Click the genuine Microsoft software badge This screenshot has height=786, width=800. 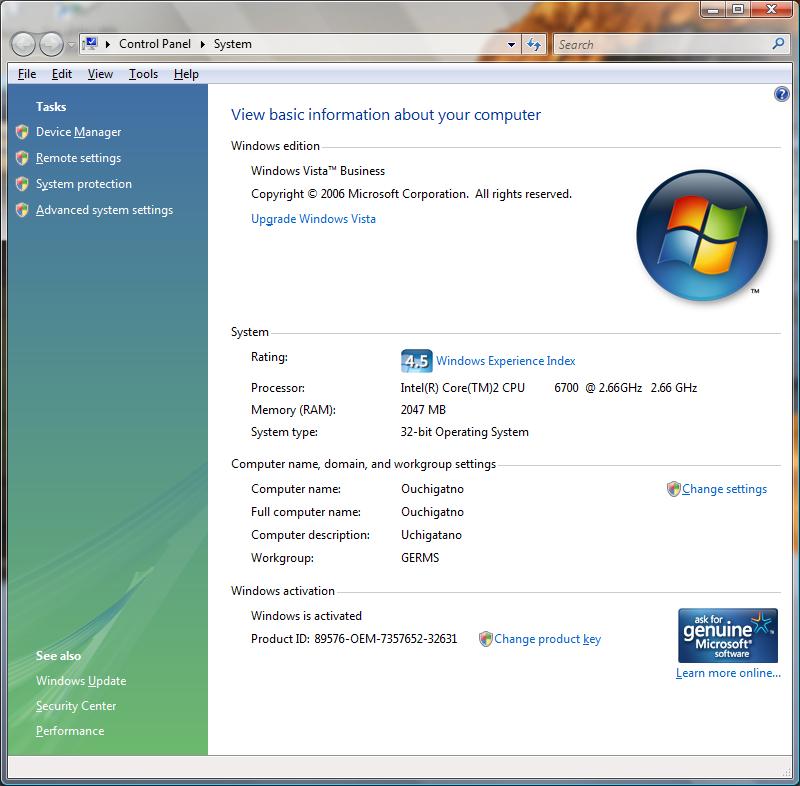point(728,636)
